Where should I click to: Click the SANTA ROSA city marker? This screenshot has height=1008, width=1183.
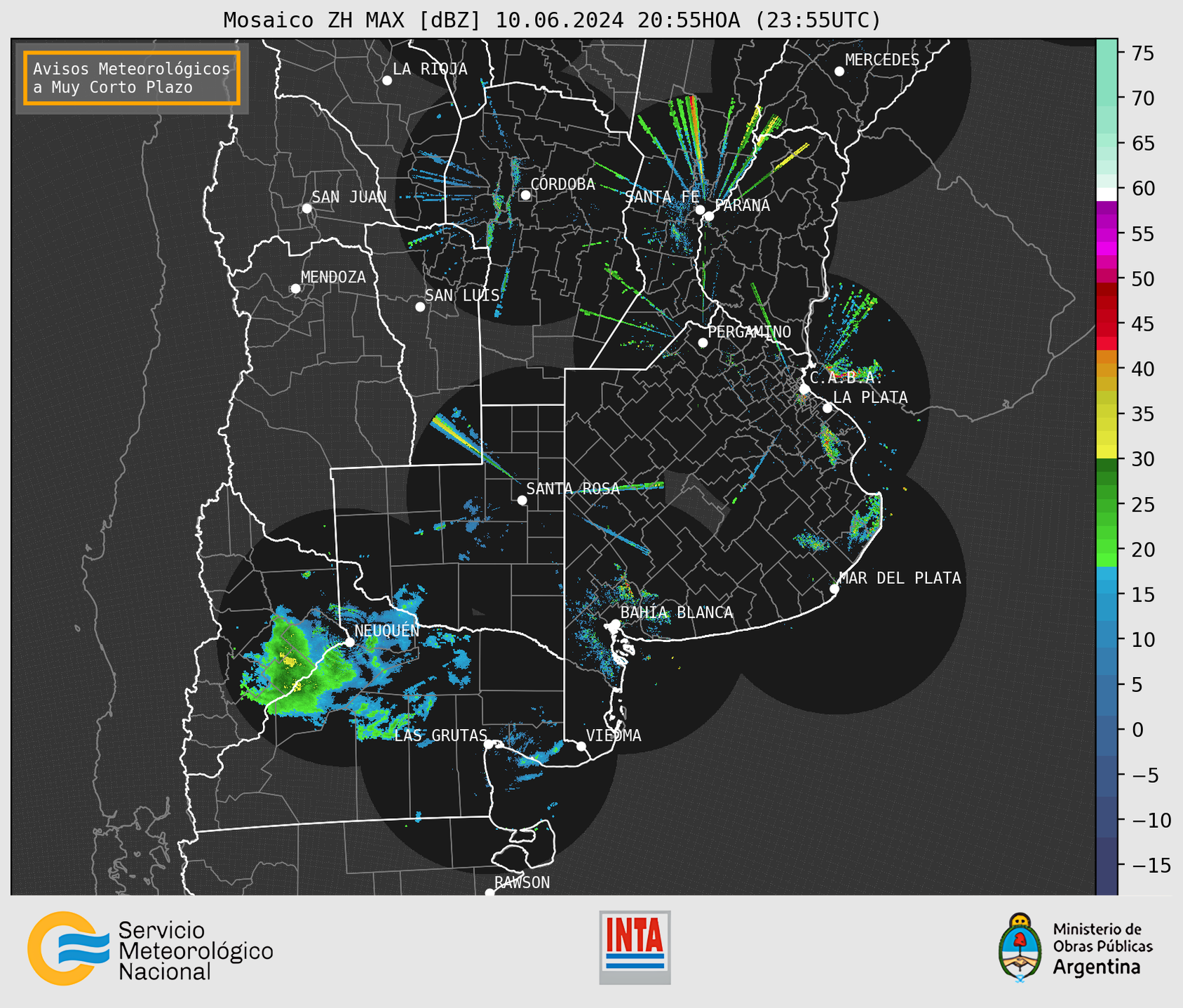coord(522,500)
